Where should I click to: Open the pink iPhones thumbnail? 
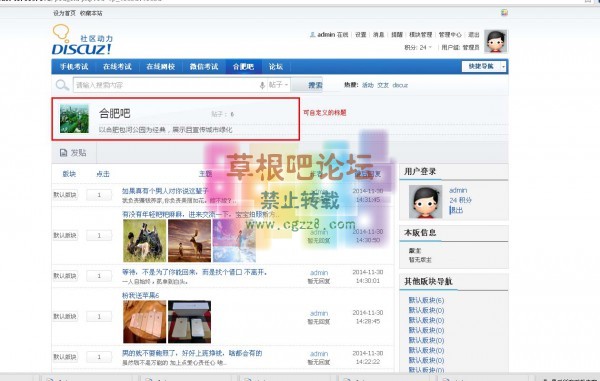pos(145,322)
